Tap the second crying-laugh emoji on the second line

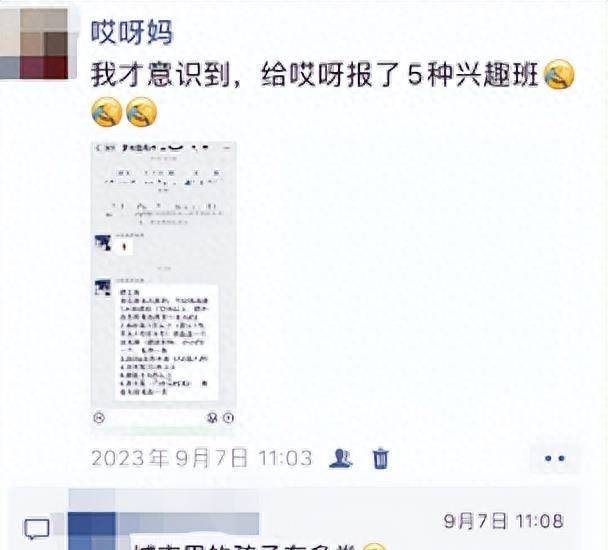point(142,112)
